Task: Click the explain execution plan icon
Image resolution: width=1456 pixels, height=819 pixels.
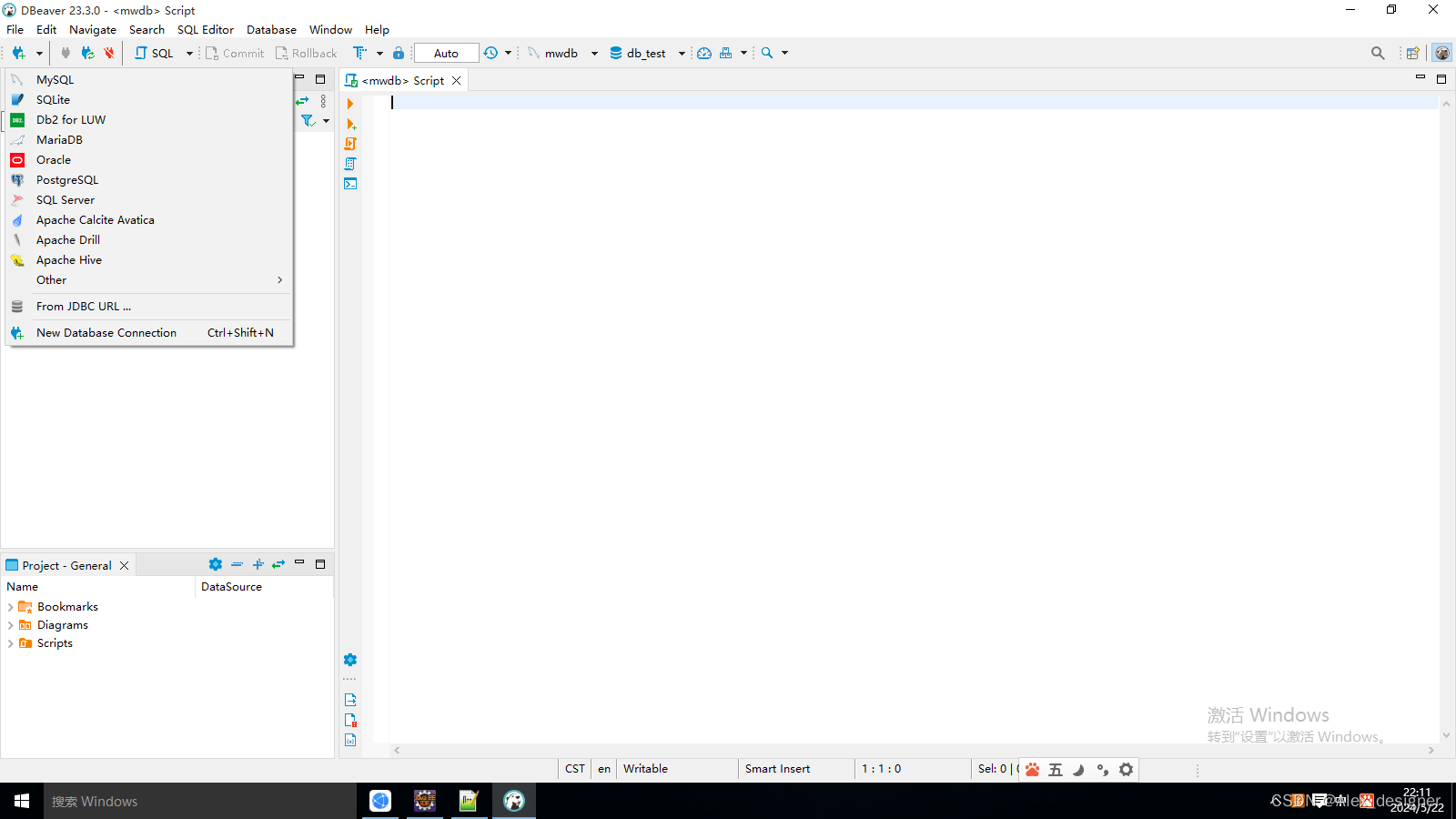Action: pos(350,164)
